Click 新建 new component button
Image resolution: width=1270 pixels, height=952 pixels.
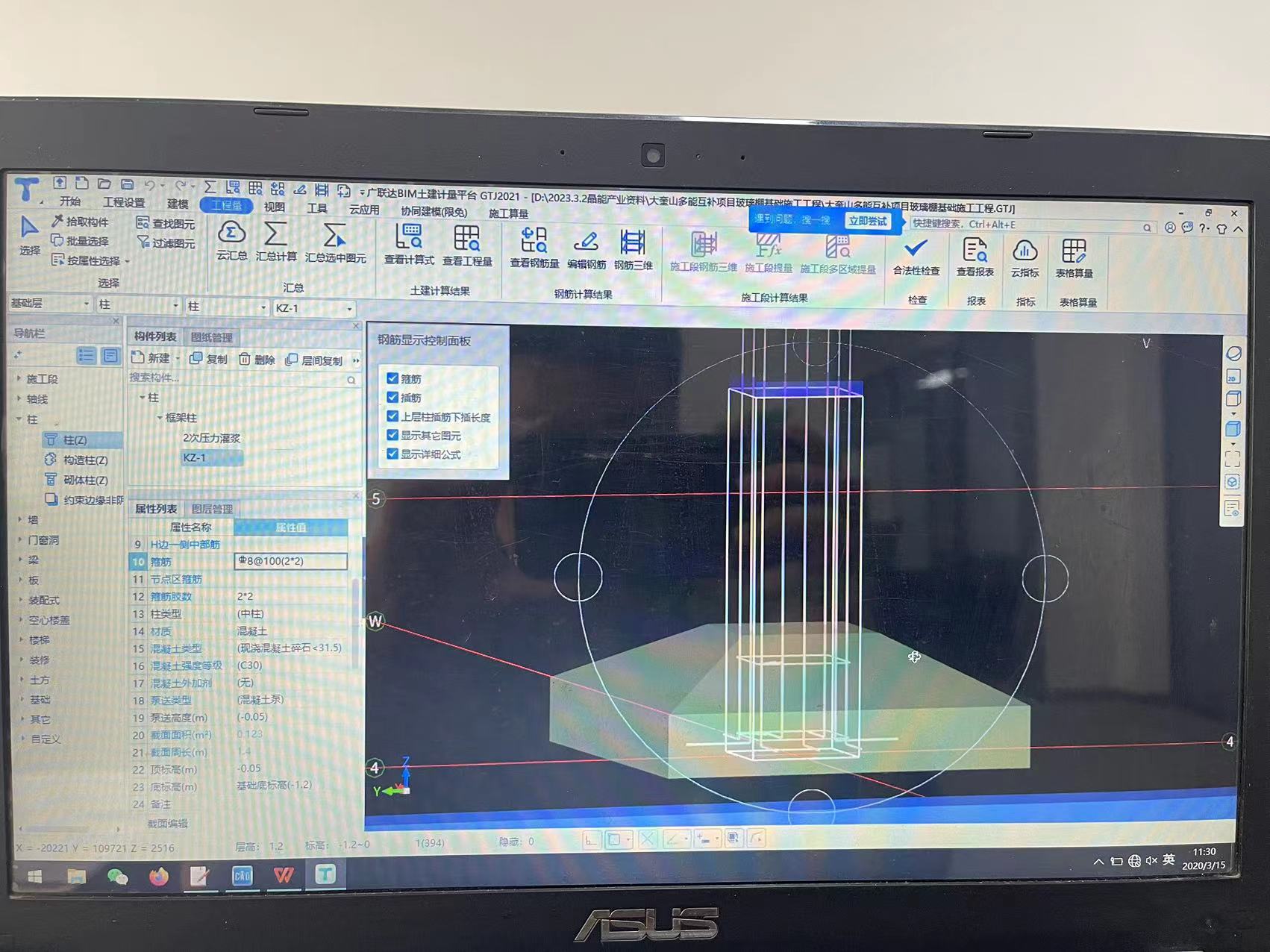coord(151,358)
